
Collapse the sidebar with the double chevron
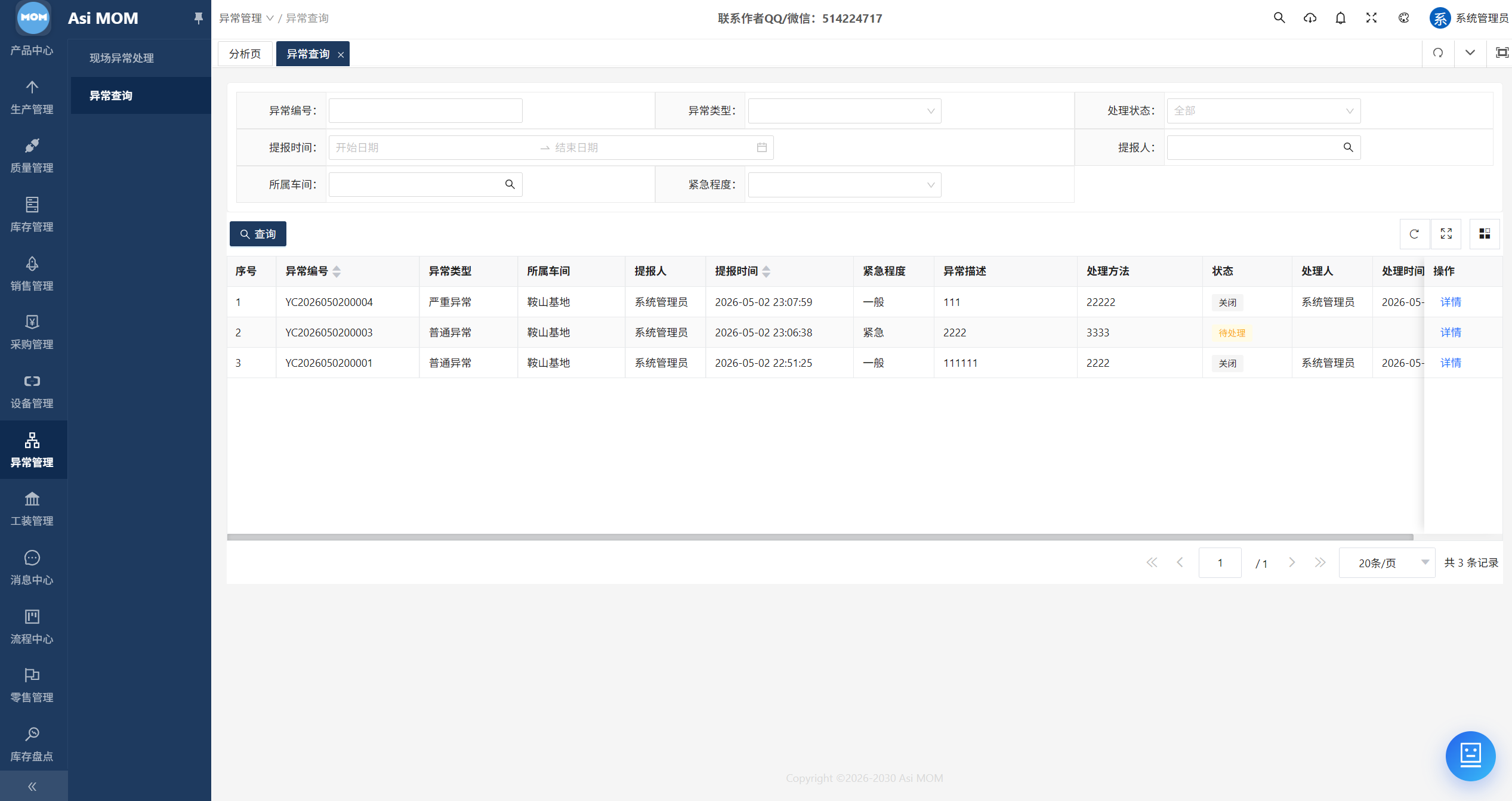(32, 786)
